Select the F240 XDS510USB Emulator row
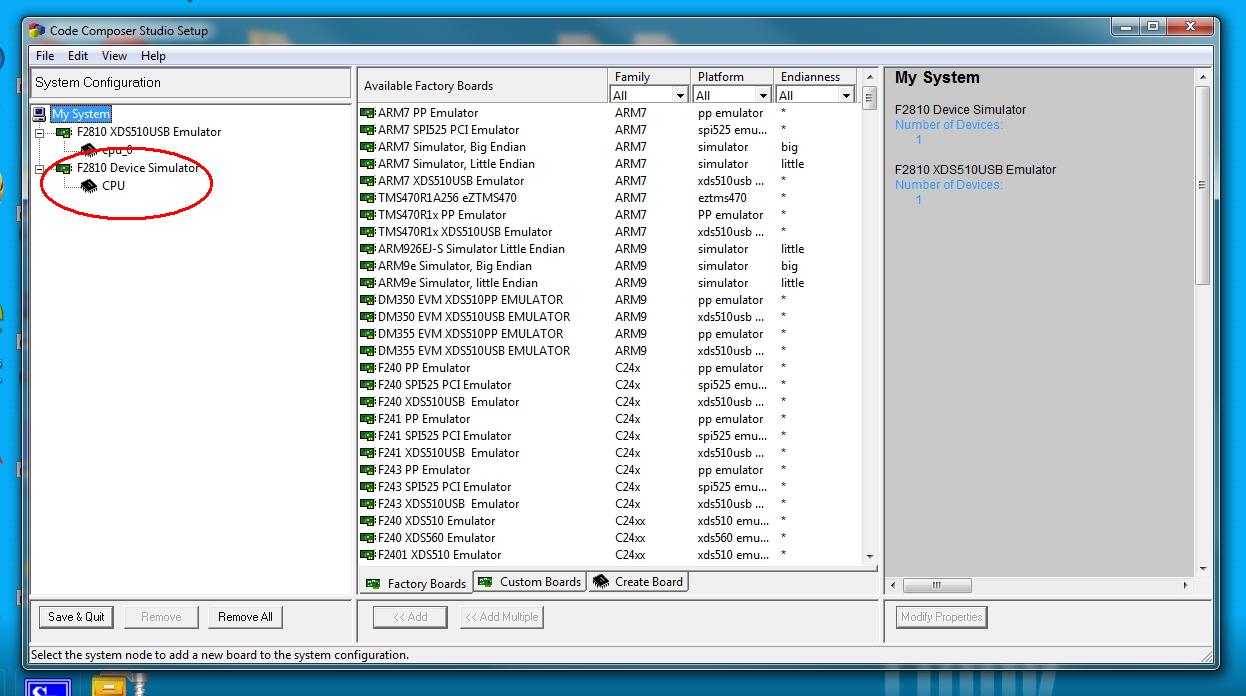Image resolution: width=1246 pixels, height=696 pixels. (x=609, y=402)
